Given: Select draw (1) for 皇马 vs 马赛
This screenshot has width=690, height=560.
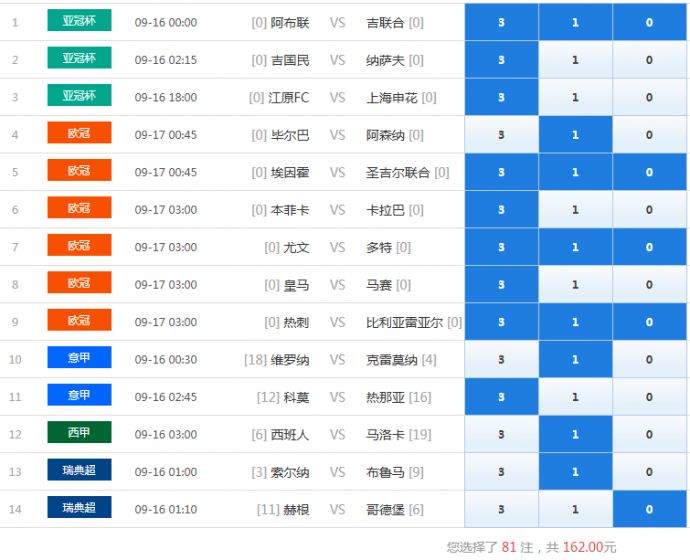Looking at the screenshot, I should click(x=575, y=285).
